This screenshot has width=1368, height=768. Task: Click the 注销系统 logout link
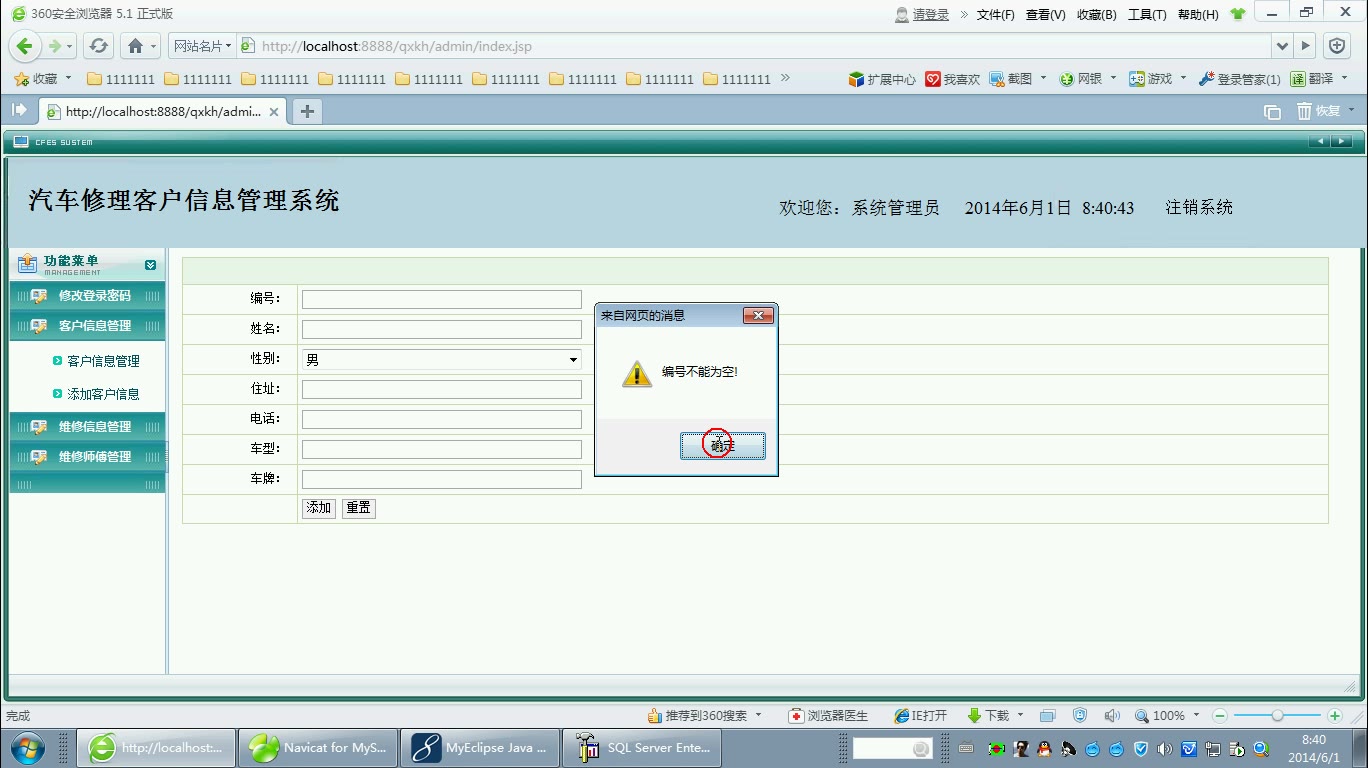pos(1199,208)
